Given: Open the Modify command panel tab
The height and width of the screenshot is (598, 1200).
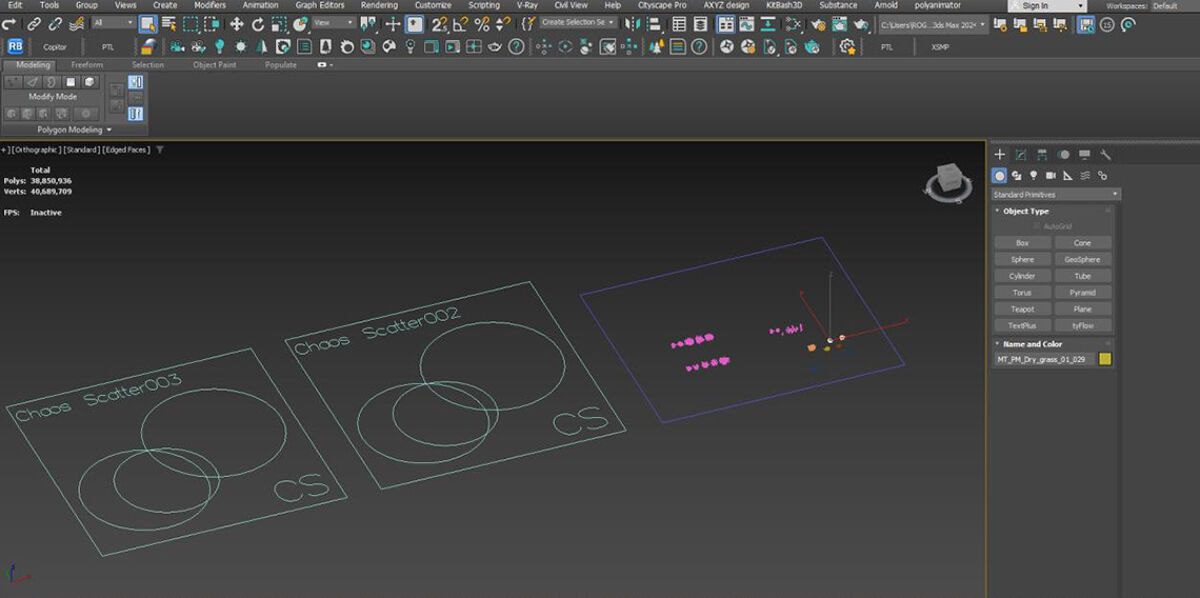Looking at the screenshot, I should (x=1020, y=155).
